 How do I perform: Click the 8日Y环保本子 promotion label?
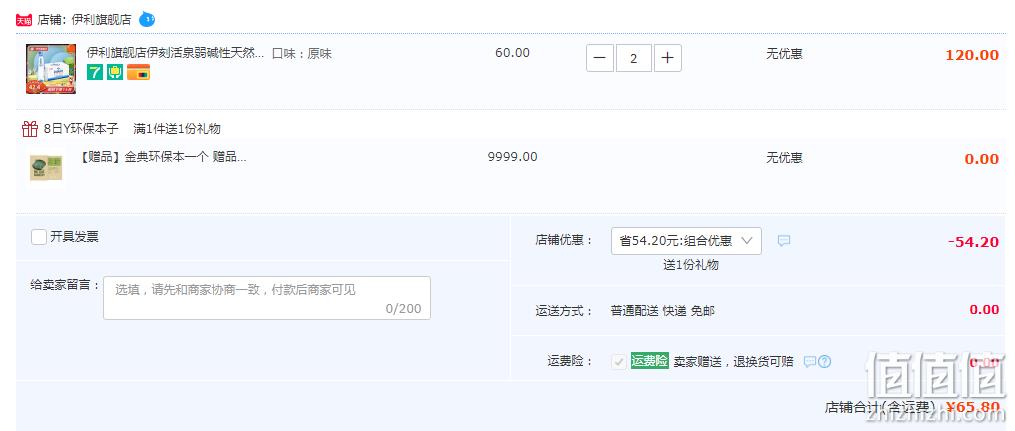pos(81,129)
